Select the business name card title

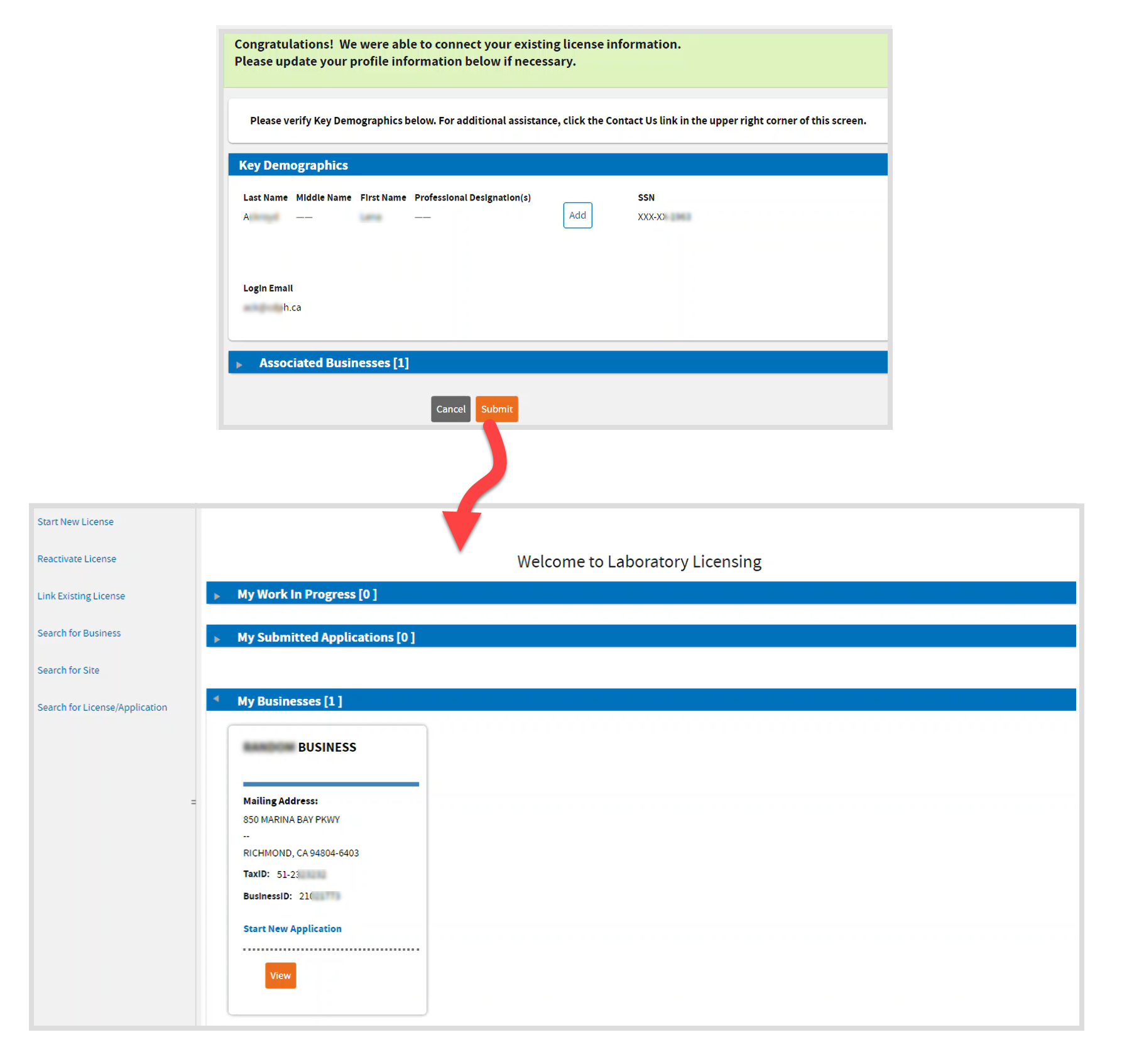pyautogui.click(x=300, y=747)
